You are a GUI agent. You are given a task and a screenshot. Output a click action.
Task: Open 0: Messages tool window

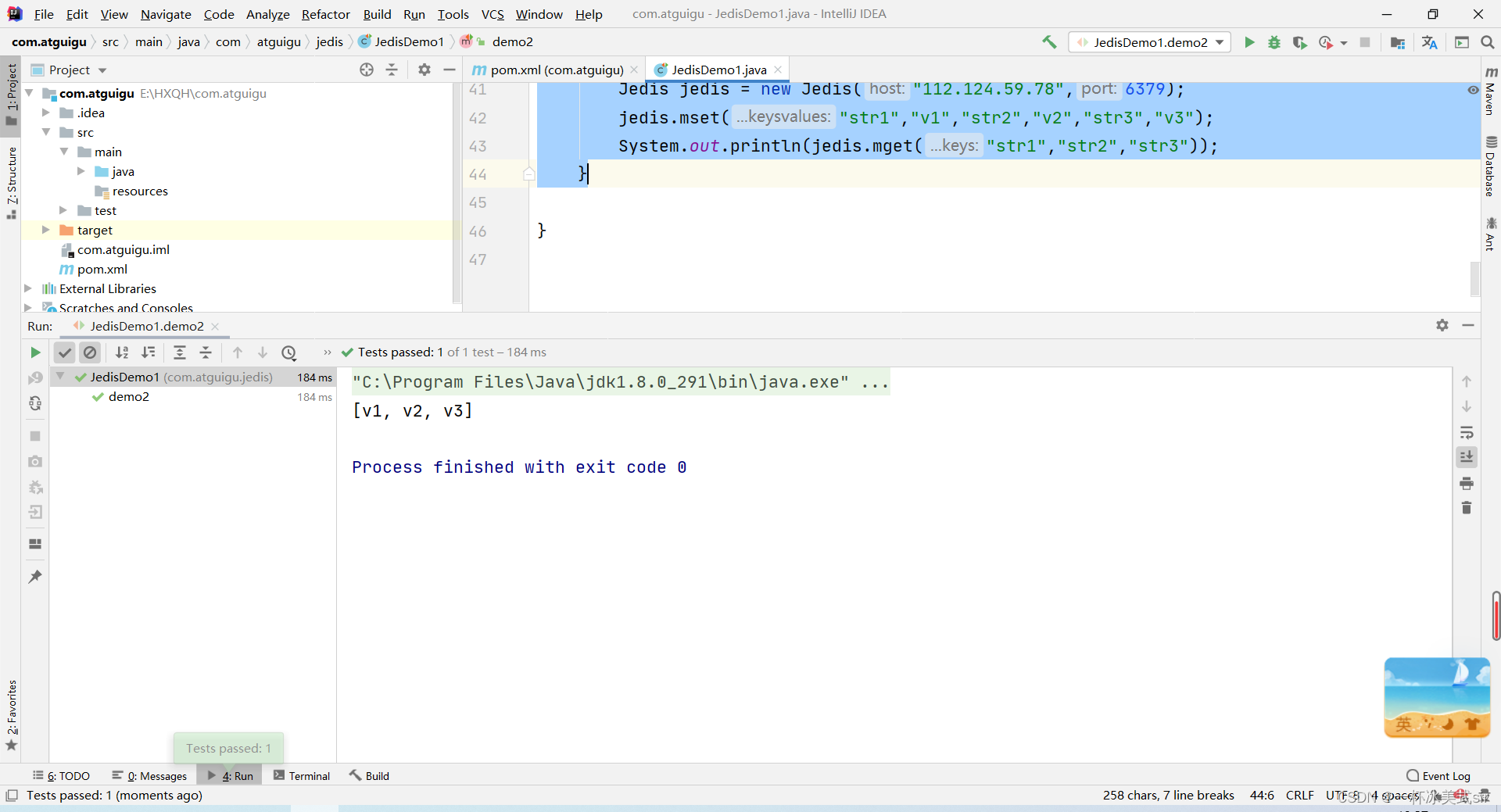coord(149,776)
